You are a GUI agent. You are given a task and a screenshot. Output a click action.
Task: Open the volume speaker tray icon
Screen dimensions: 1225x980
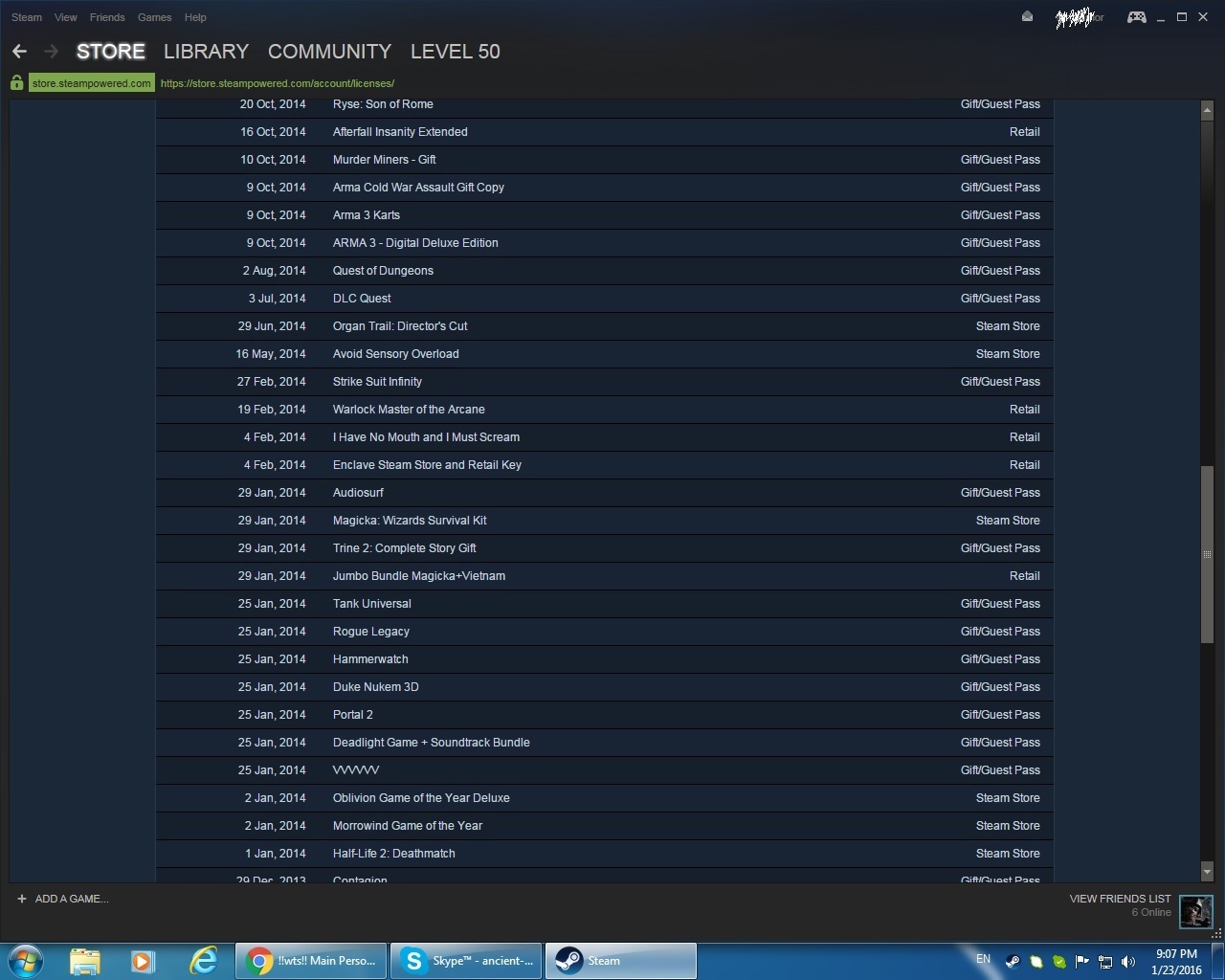click(x=1128, y=962)
